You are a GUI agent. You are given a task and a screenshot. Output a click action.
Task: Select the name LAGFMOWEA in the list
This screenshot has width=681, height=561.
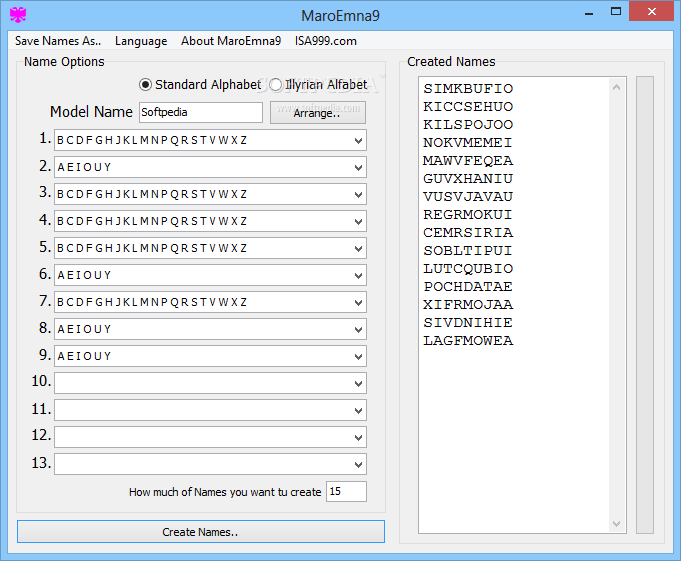(x=468, y=341)
